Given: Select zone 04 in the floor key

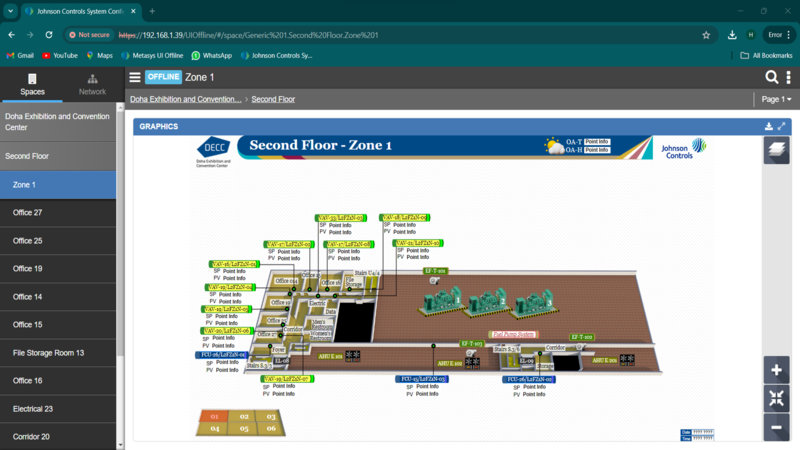Looking at the screenshot, I should 213,428.
